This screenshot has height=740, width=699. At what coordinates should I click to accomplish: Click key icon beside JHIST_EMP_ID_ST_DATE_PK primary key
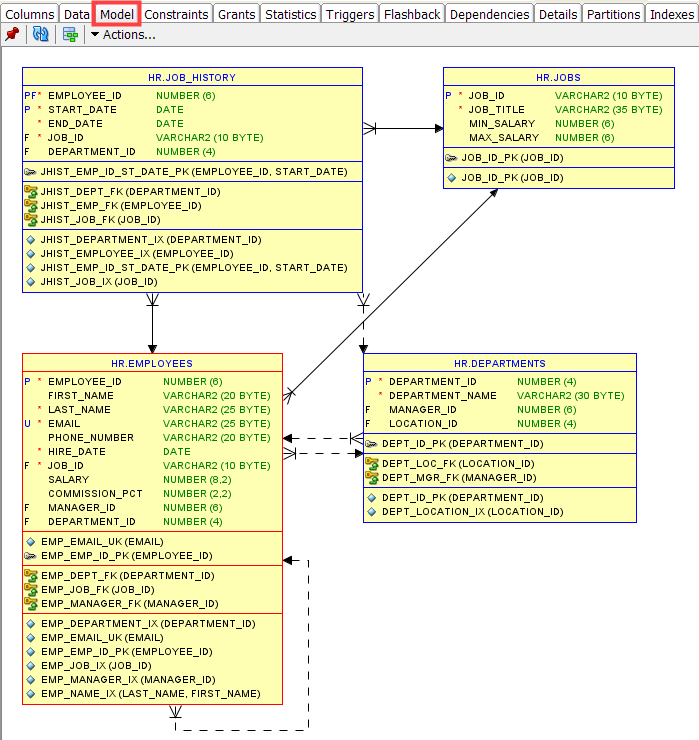(x=30, y=172)
